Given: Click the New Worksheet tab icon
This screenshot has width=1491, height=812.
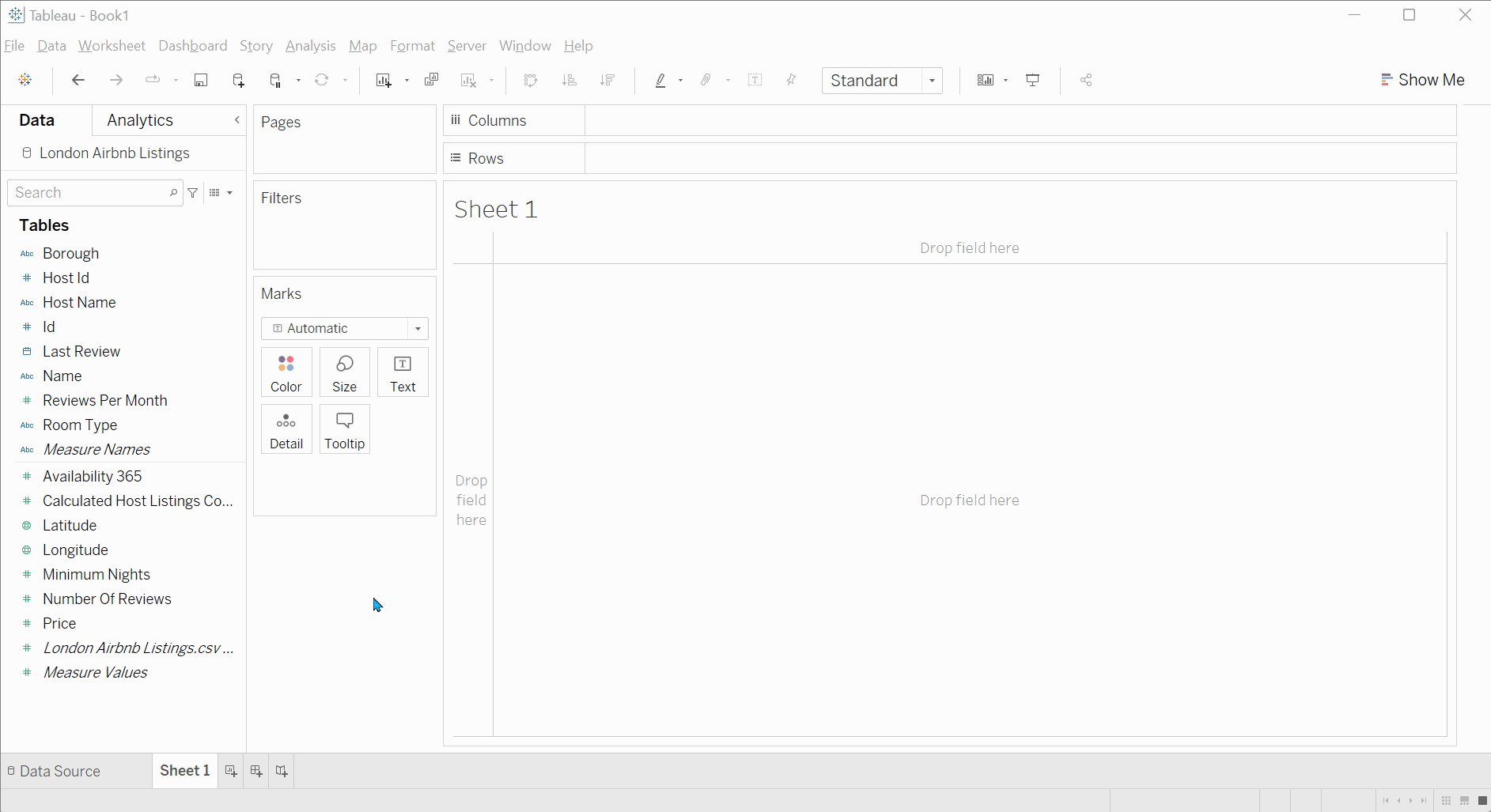Looking at the screenshot, I should tap(231, 771).
